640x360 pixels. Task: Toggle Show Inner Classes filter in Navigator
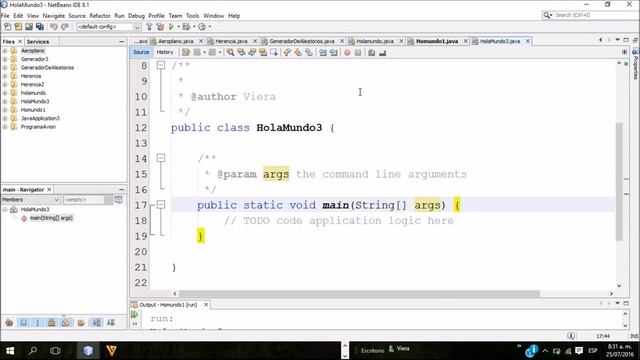click(65, 322)
